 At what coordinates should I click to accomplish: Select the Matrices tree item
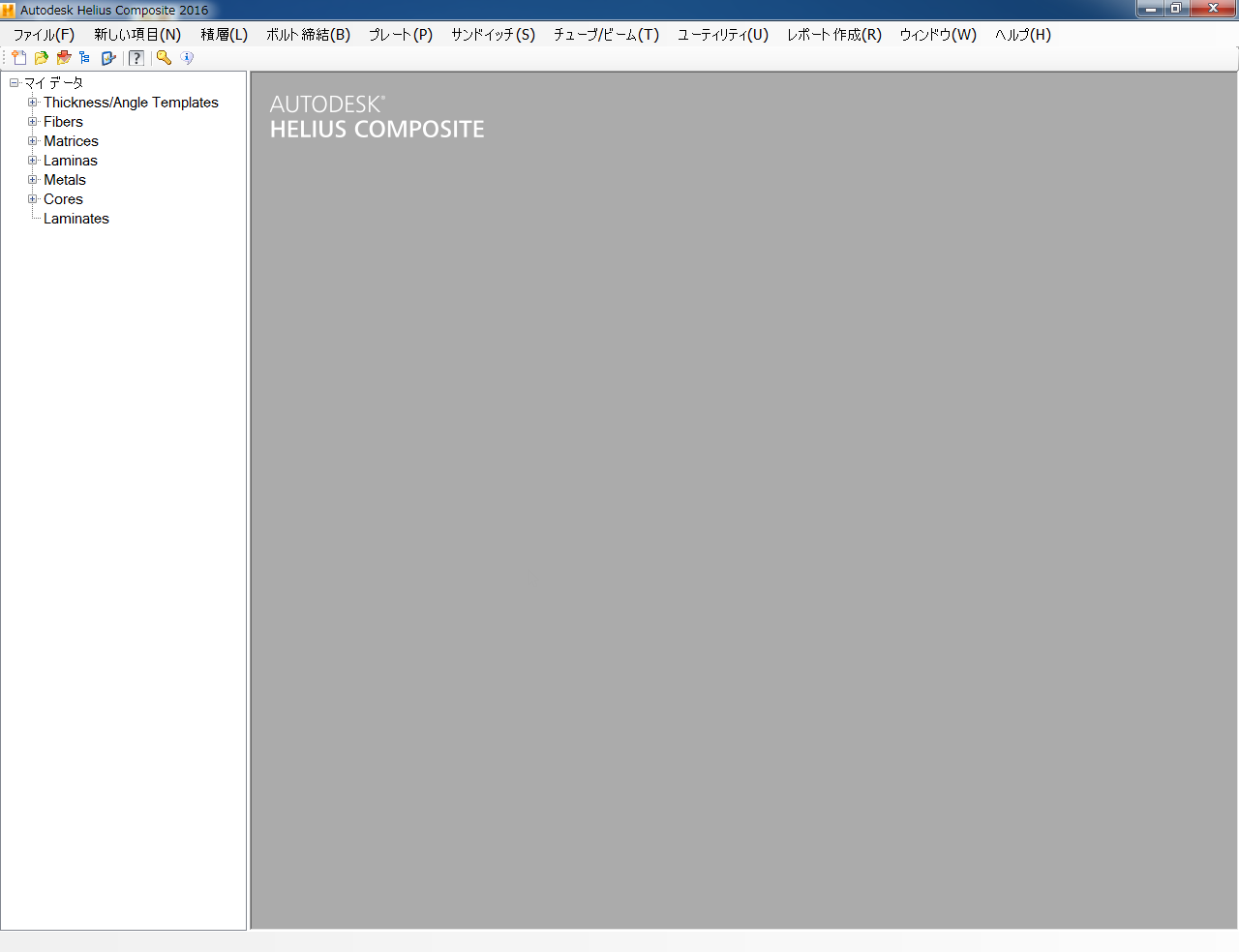pos(71,141)
